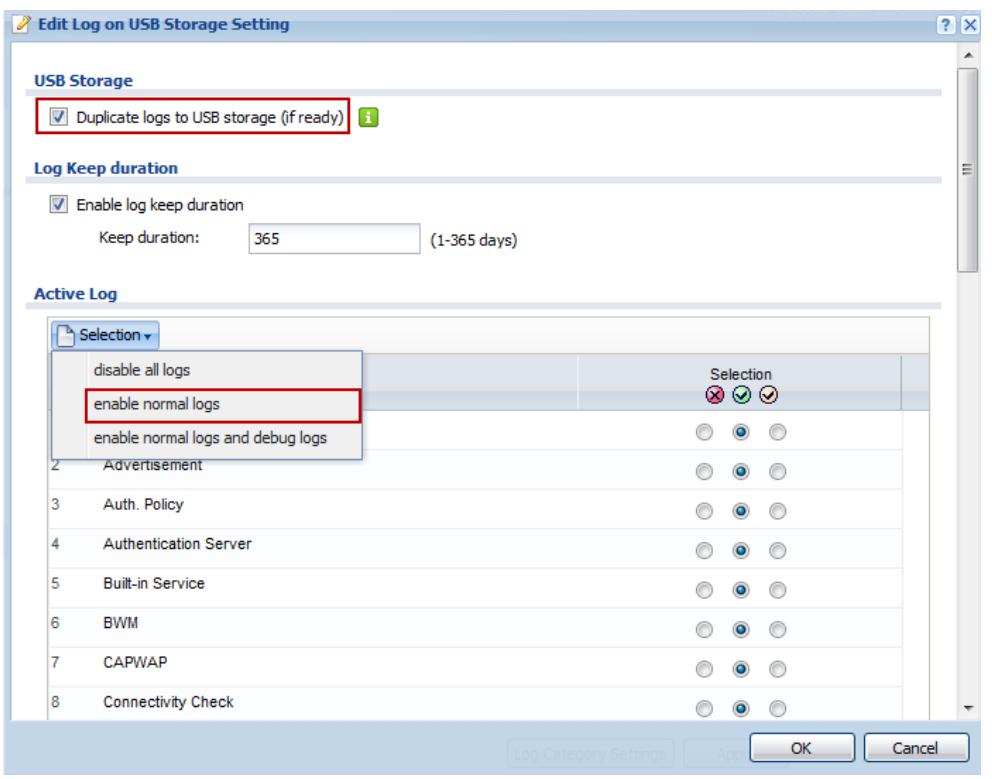992x779 pixels.
Task: Select debug logs radio for Advertisement row
Action: pyautogui.click(x=778, y=471)
